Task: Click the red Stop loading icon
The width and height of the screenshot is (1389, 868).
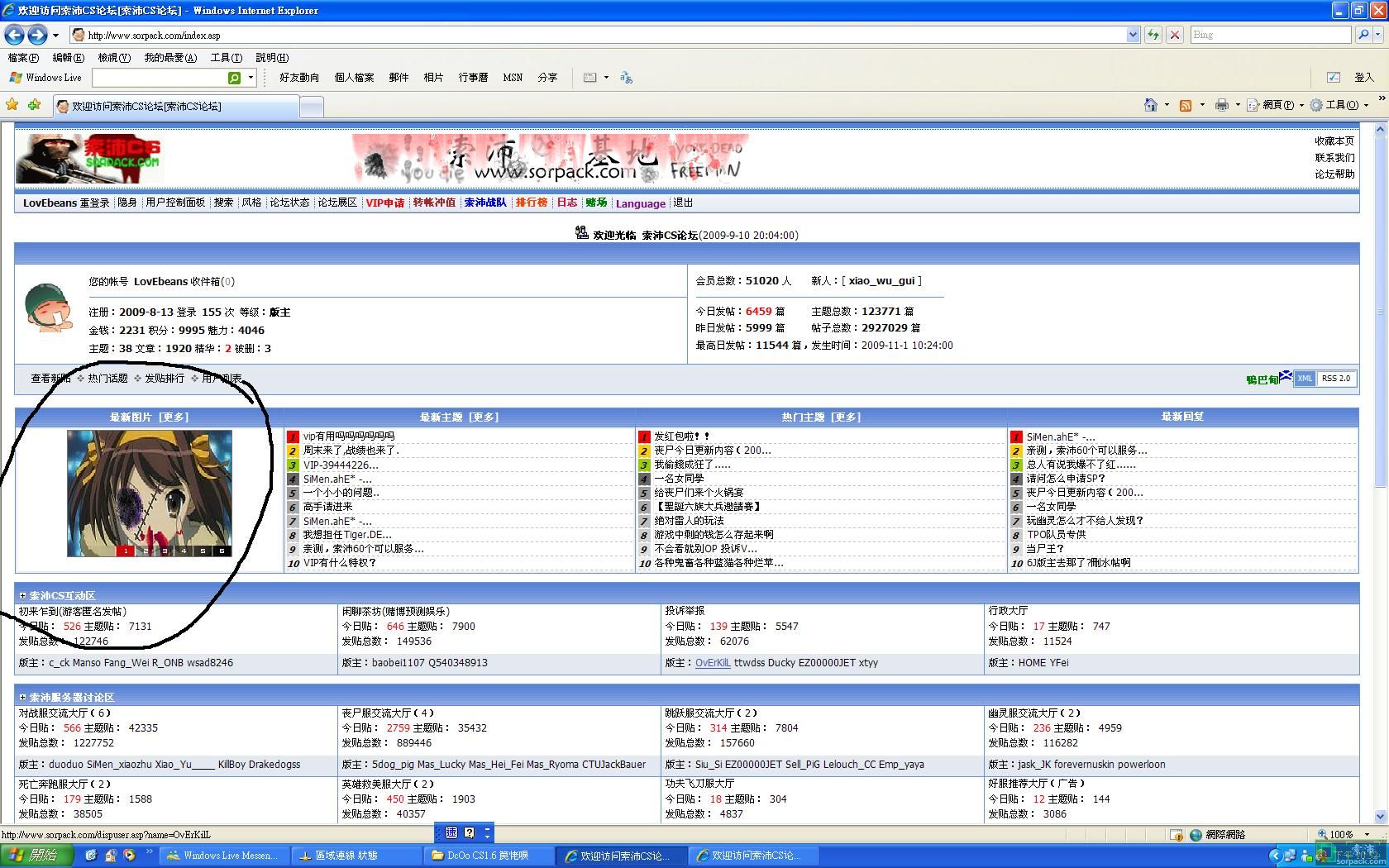Action: click(1174, 35)
